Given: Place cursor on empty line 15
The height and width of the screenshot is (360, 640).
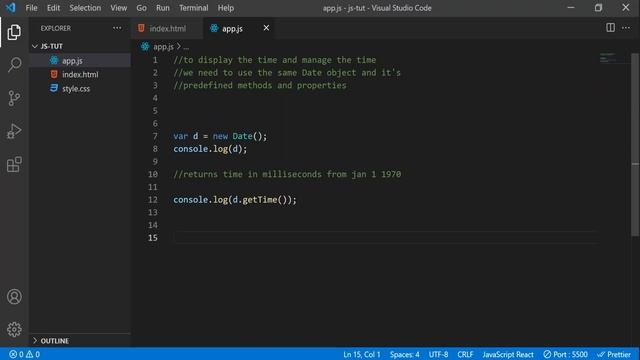Looking at the screenshot, I should [386, 238].
